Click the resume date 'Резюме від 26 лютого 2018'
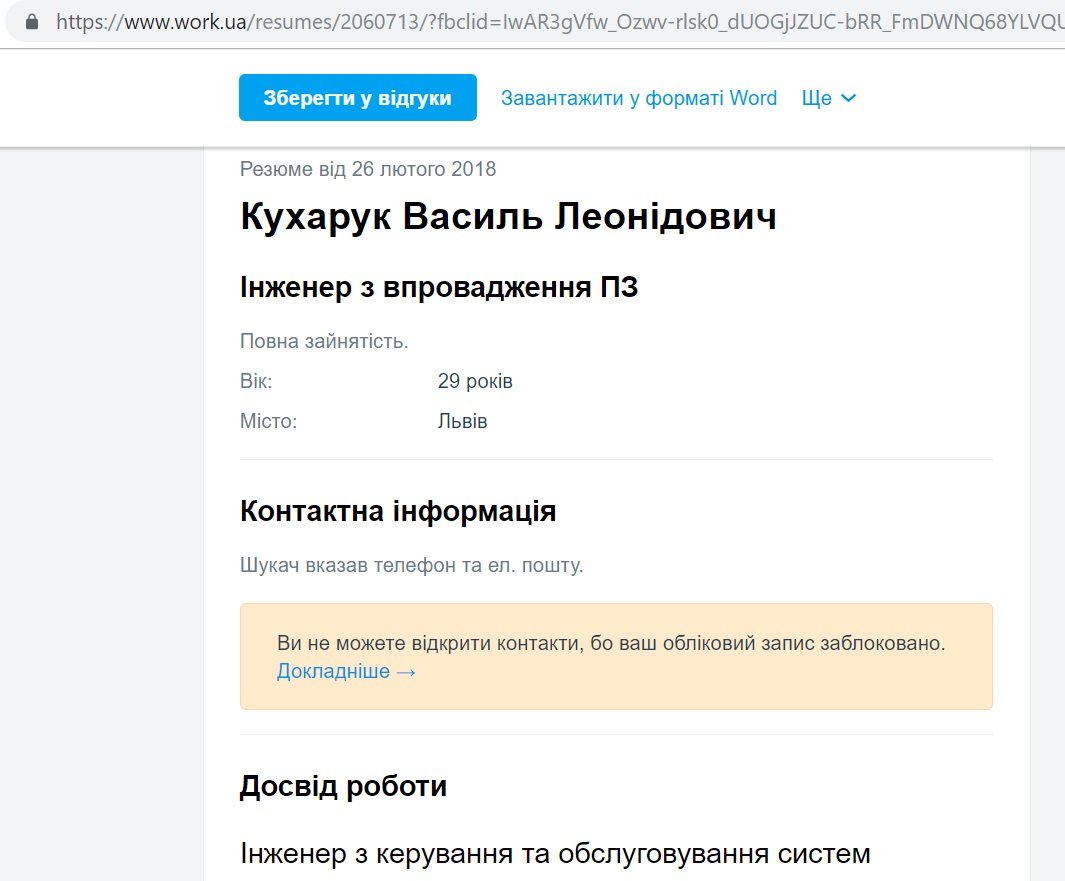Viewport: 1065px width, 881px height. (x=368, y=169)
